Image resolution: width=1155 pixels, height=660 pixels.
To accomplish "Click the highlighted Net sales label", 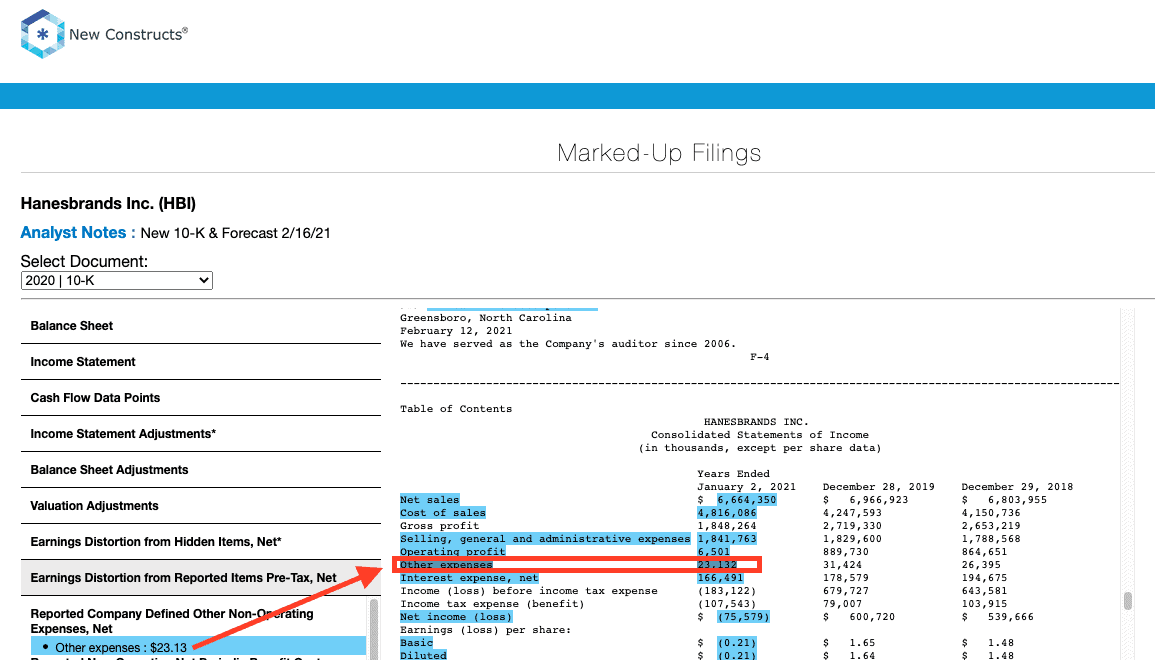I will coord(429,500).
